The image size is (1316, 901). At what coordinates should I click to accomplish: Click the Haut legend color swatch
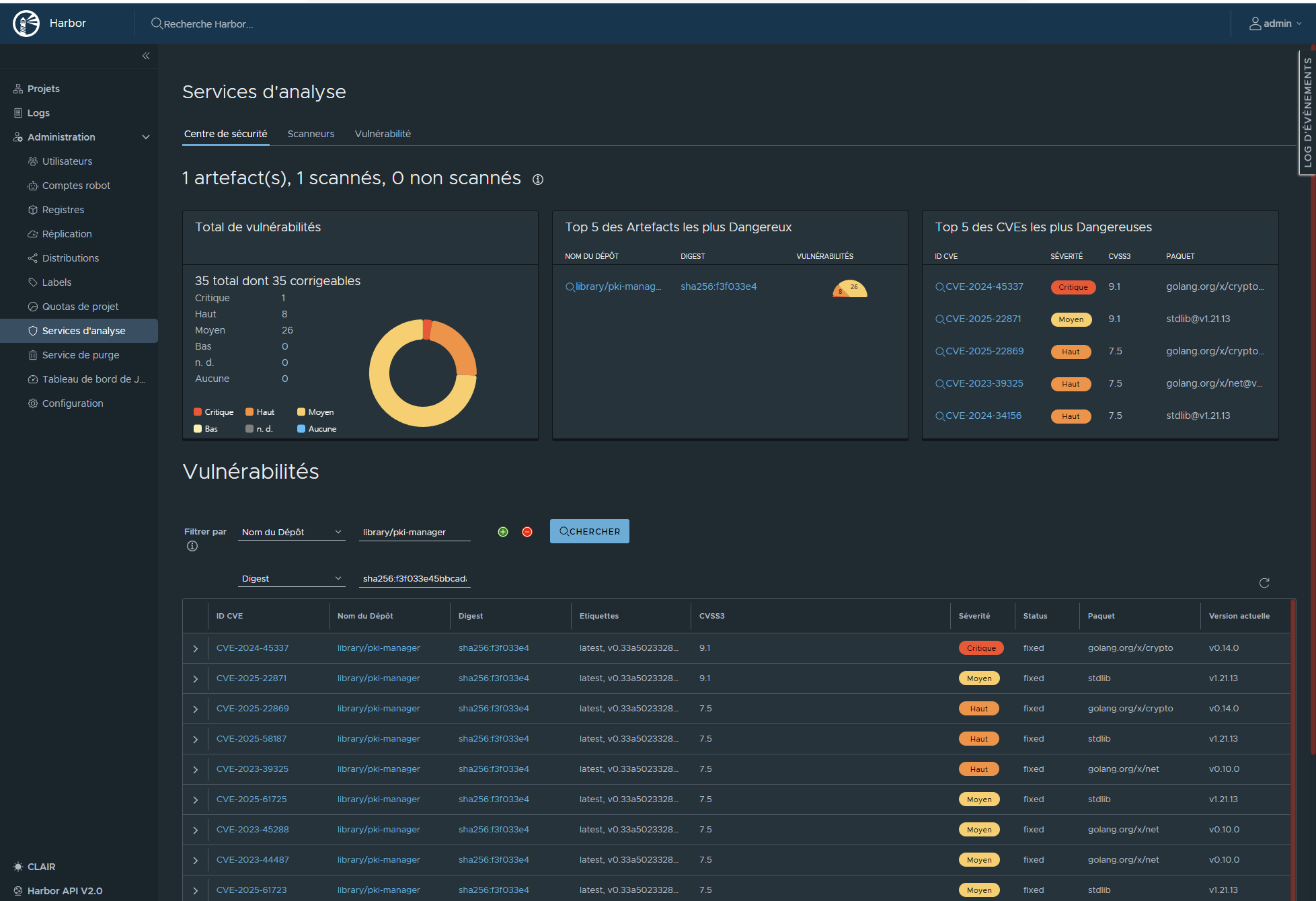(249, 412)
